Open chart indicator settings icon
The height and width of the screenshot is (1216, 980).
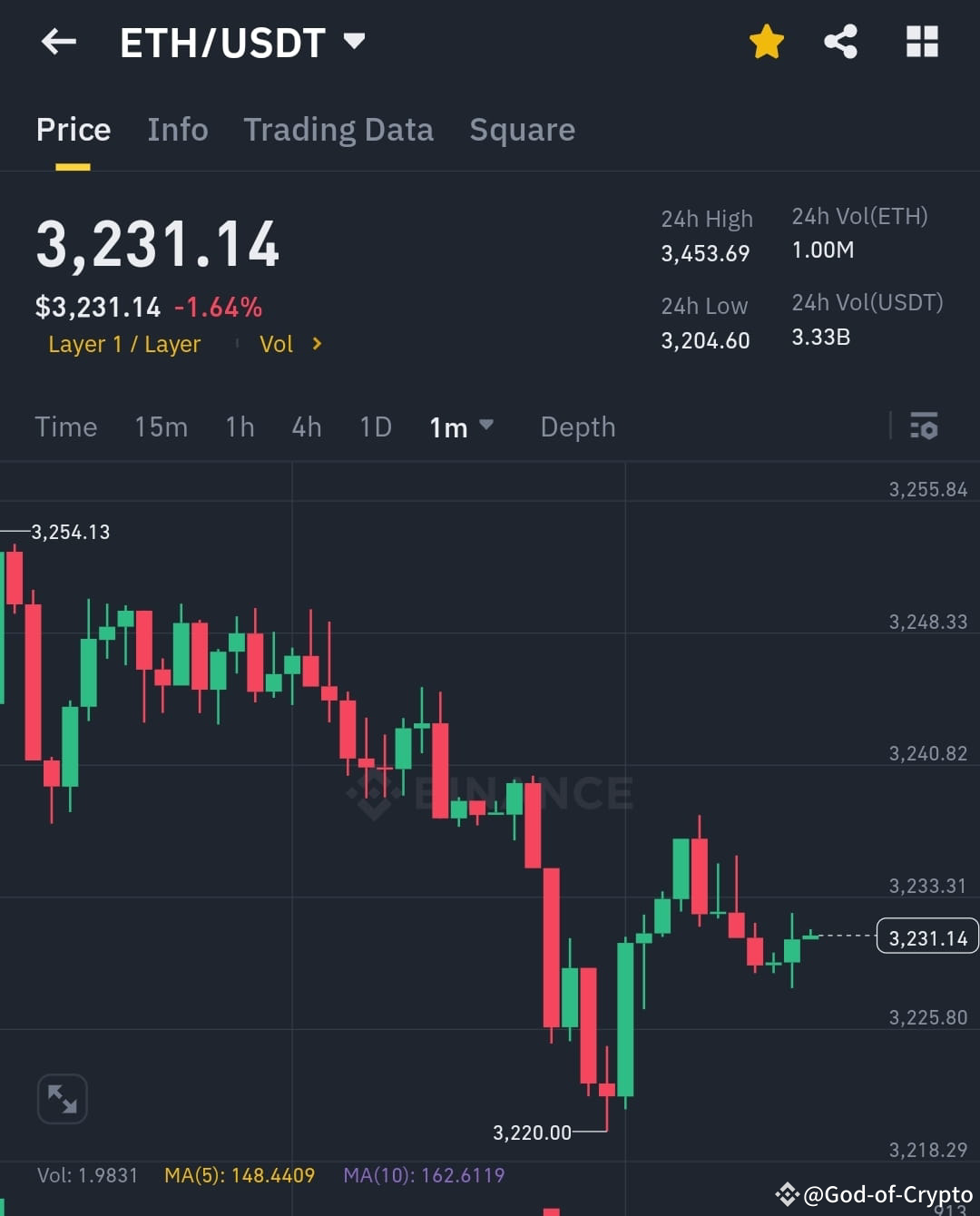click(x=924, y=427)
